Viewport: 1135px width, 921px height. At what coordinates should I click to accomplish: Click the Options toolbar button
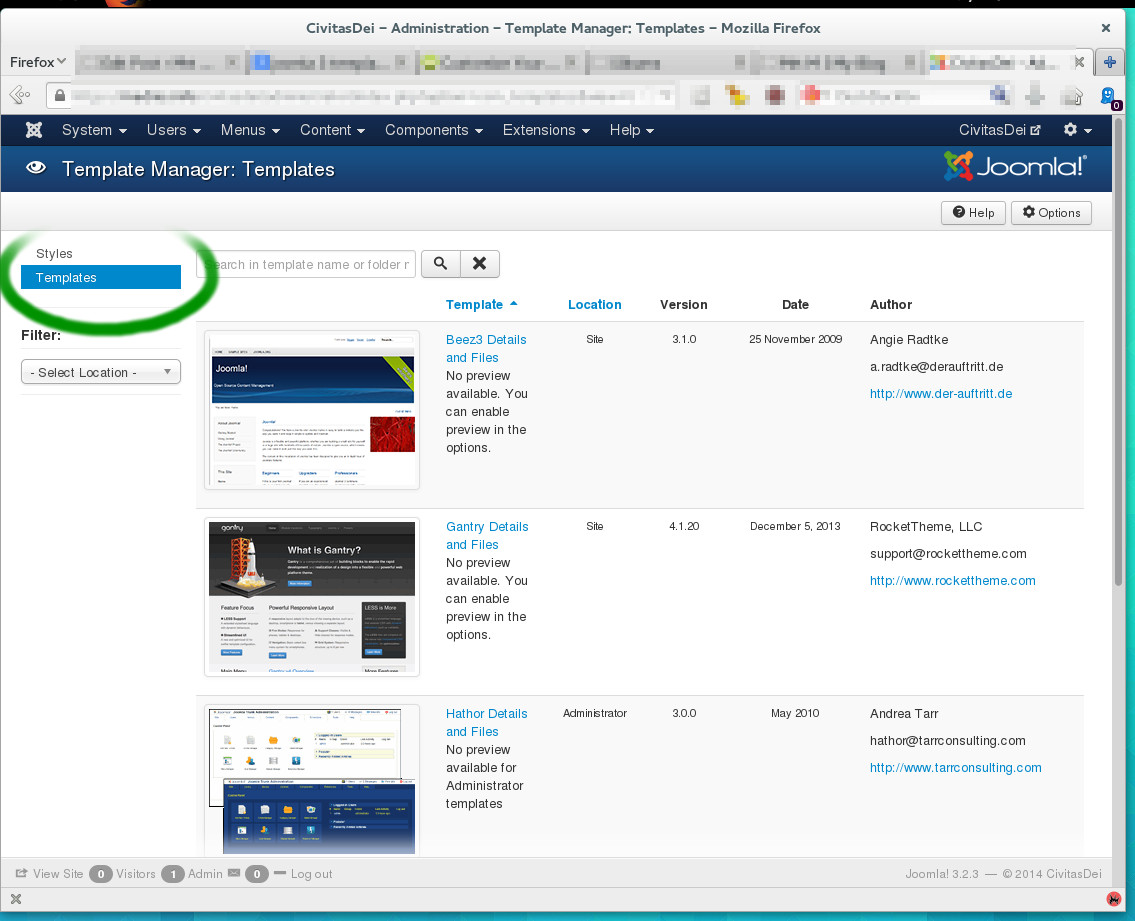pos(1051,213)
